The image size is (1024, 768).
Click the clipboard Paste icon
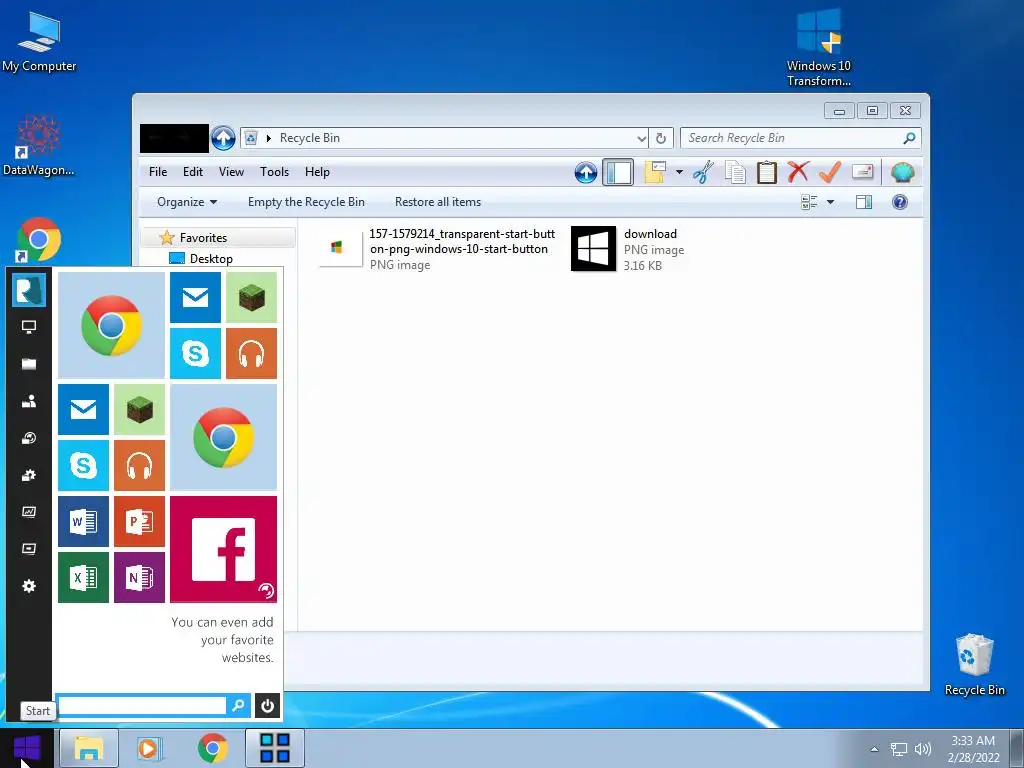click(767, 172)
